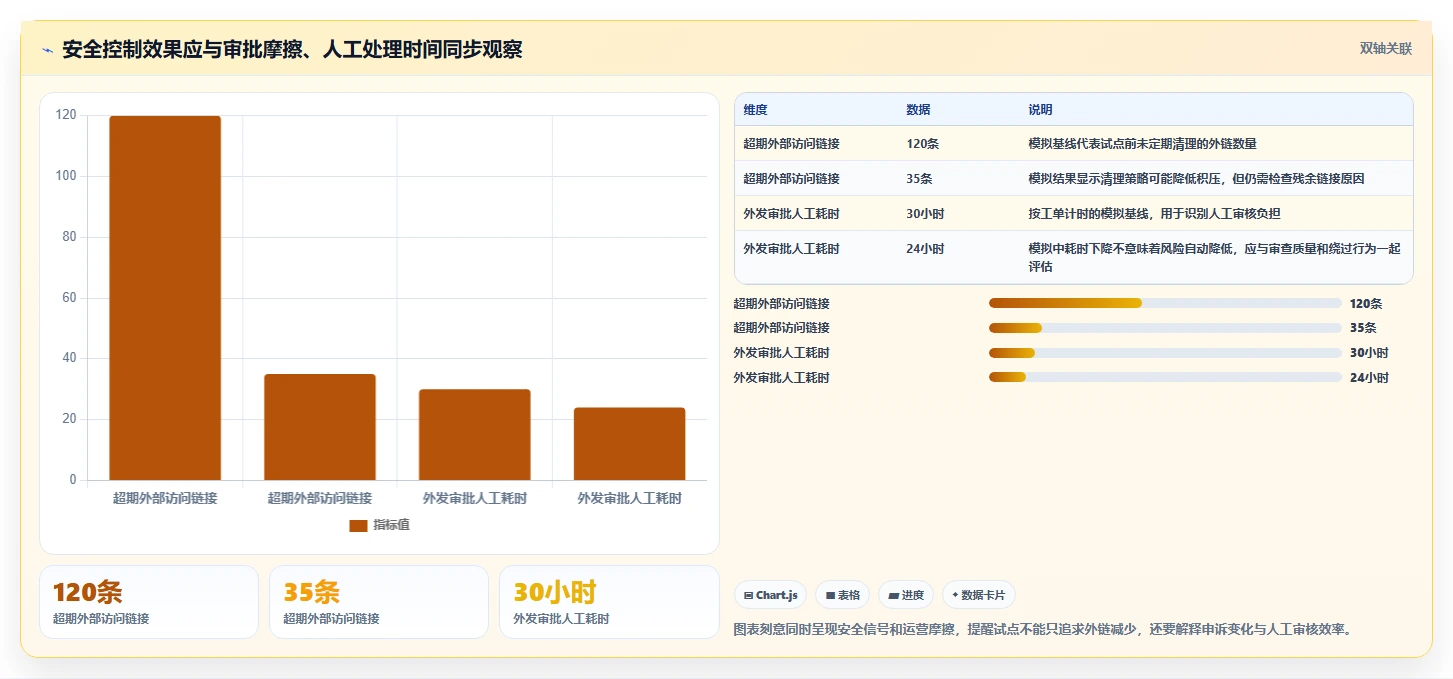1453x679 pixels.
Task: Click the chart bar valued 35
Action: click(x=320, y=427)
